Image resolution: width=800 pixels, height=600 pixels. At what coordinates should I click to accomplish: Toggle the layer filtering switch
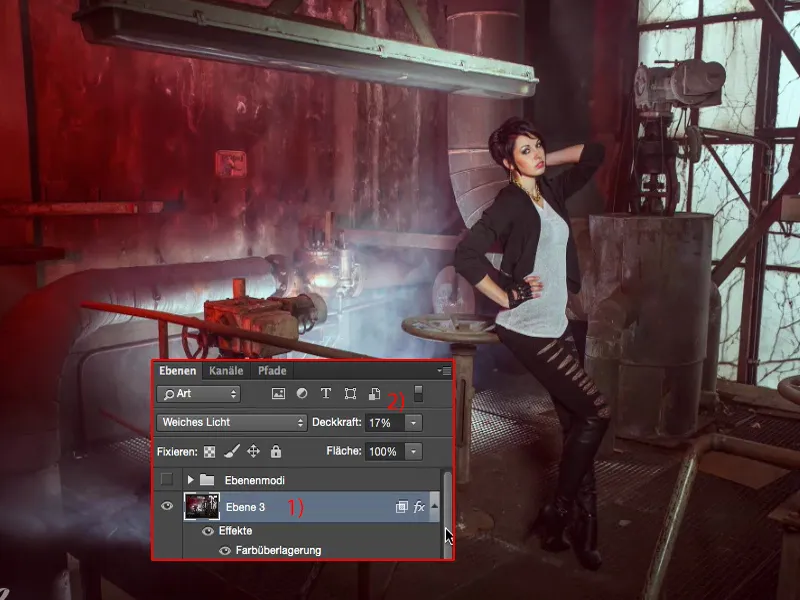click(x=418, y=393)
